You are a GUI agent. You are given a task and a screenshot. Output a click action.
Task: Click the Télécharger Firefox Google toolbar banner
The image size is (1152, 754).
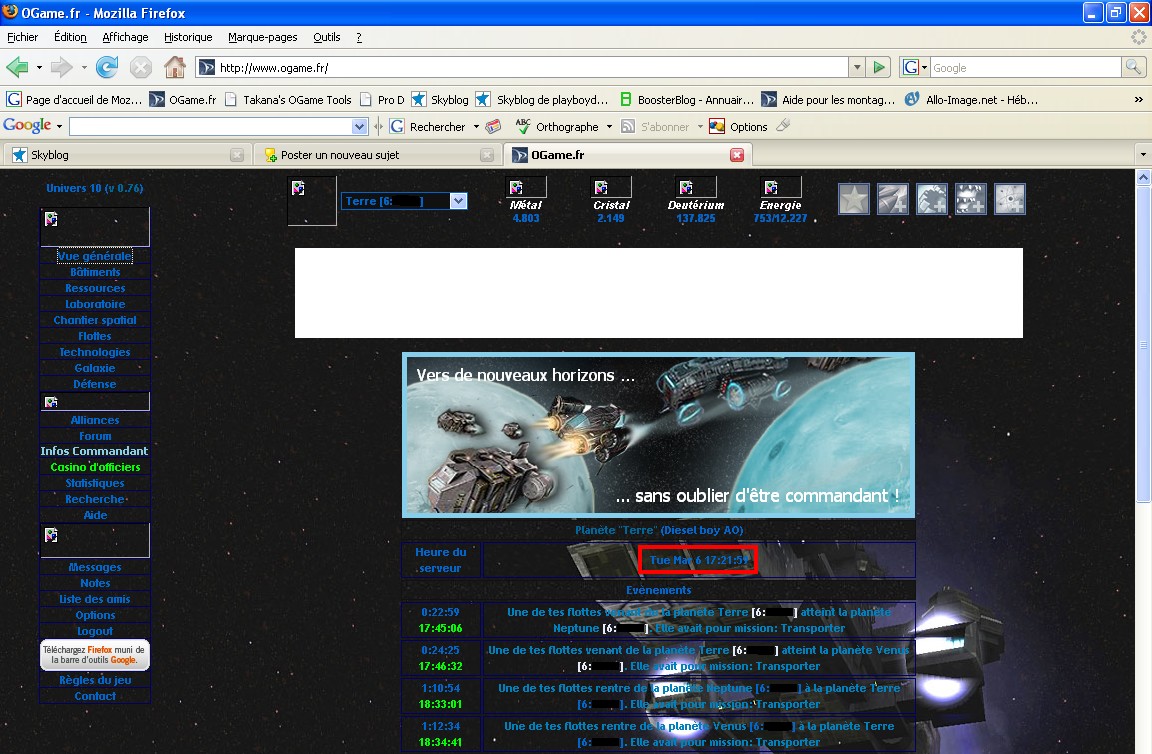click(95, 655)
